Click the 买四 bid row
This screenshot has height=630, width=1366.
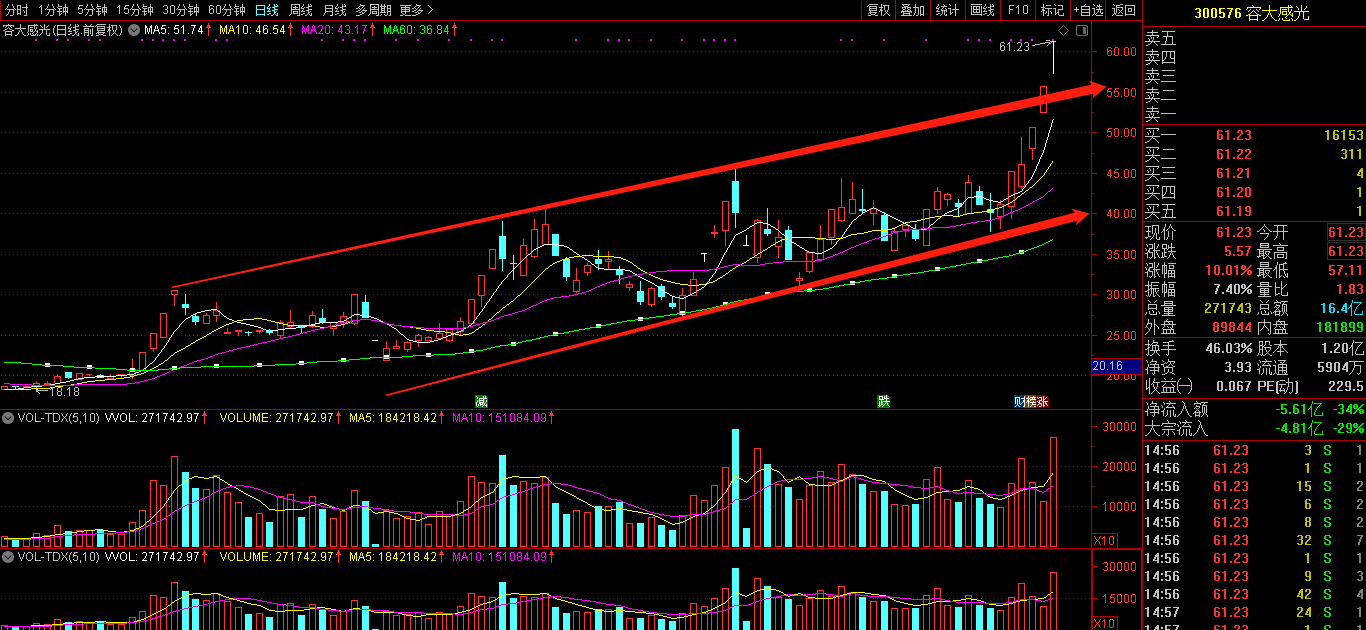click(x=1254, y=192)
